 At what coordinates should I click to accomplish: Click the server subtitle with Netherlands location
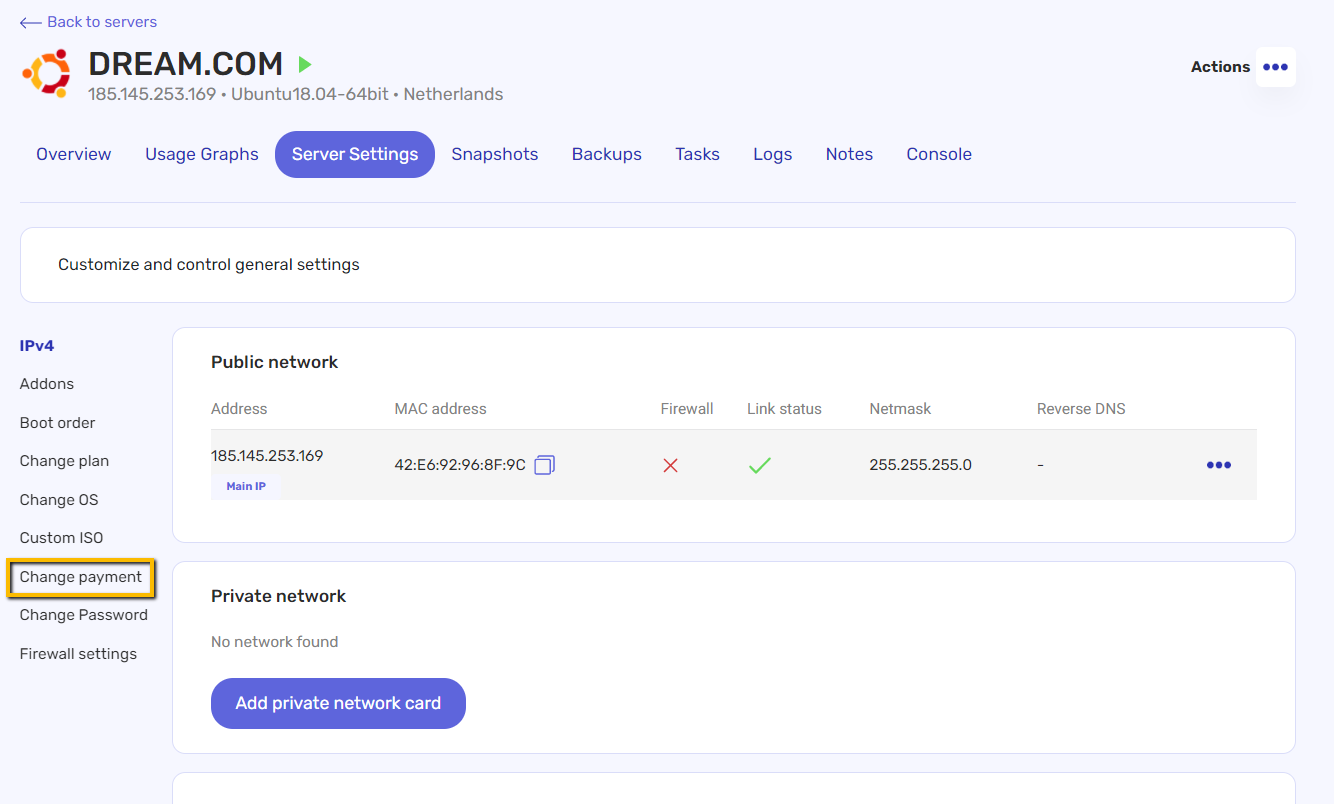point(296,95)
